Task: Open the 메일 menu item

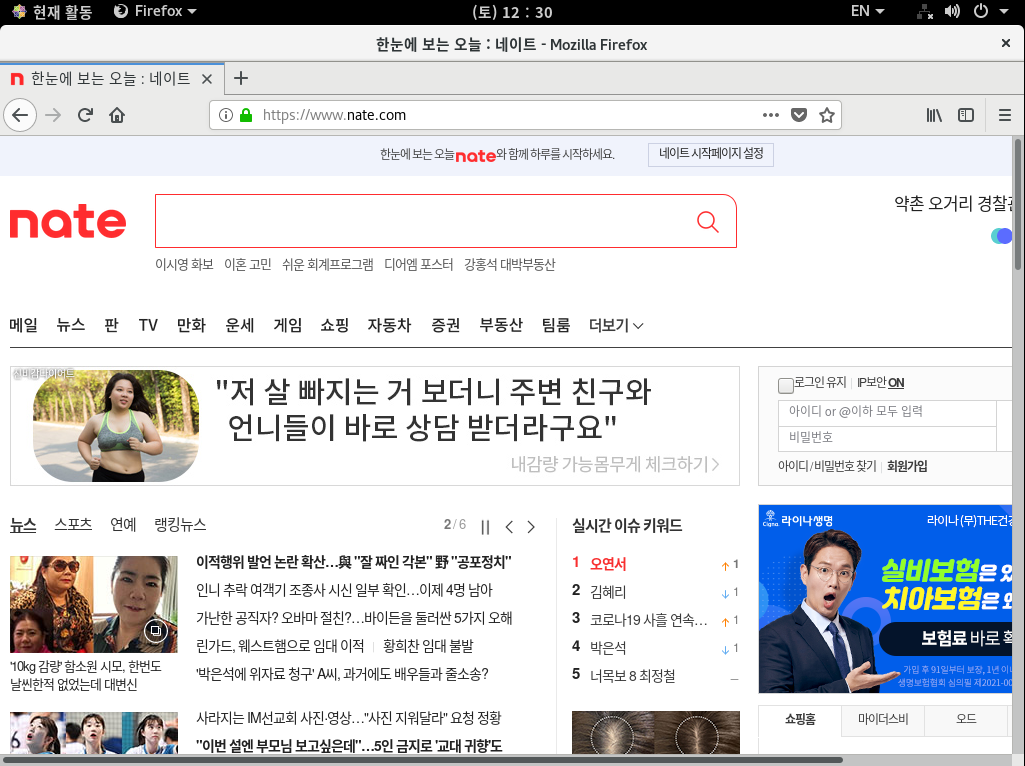Action: tap(24, 325)
